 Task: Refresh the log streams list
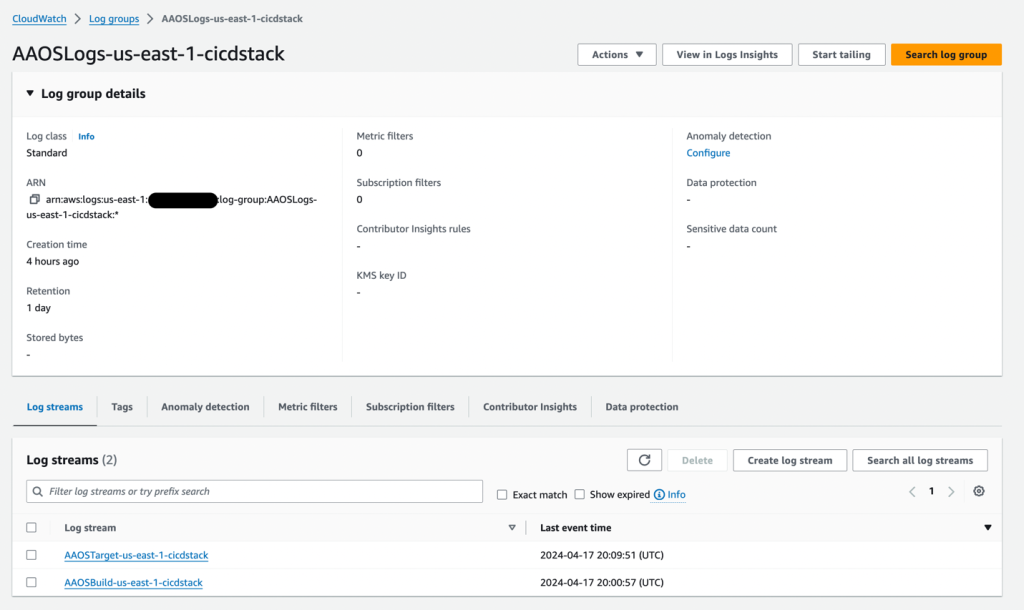(644, 460)
